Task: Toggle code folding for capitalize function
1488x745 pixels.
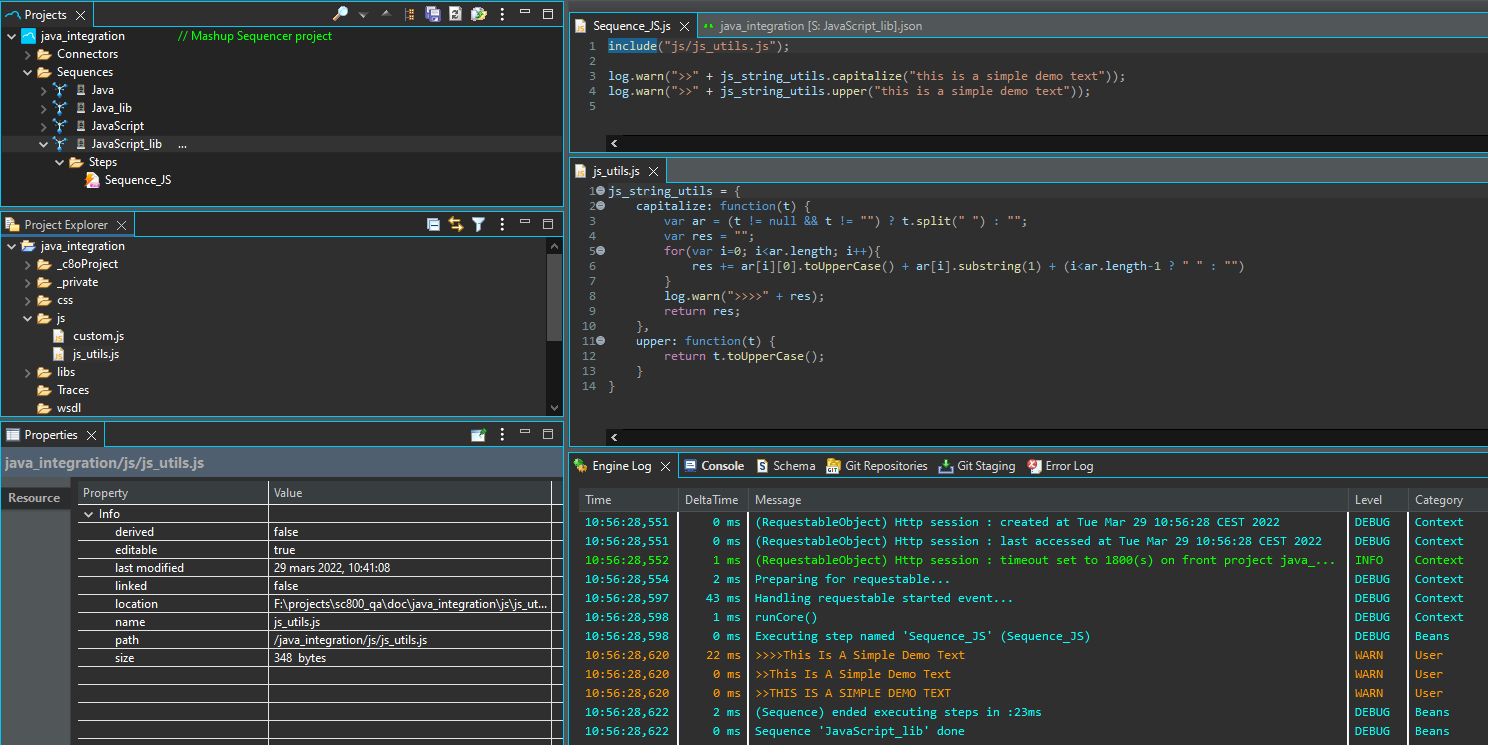Action: click(x=600, y=206)
